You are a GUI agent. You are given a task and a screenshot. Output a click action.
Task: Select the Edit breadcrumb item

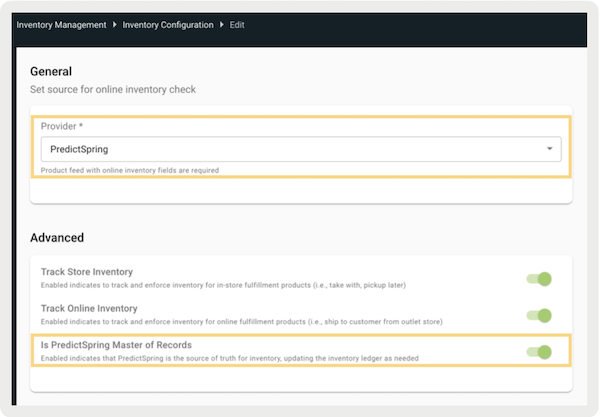click(237, 25)
